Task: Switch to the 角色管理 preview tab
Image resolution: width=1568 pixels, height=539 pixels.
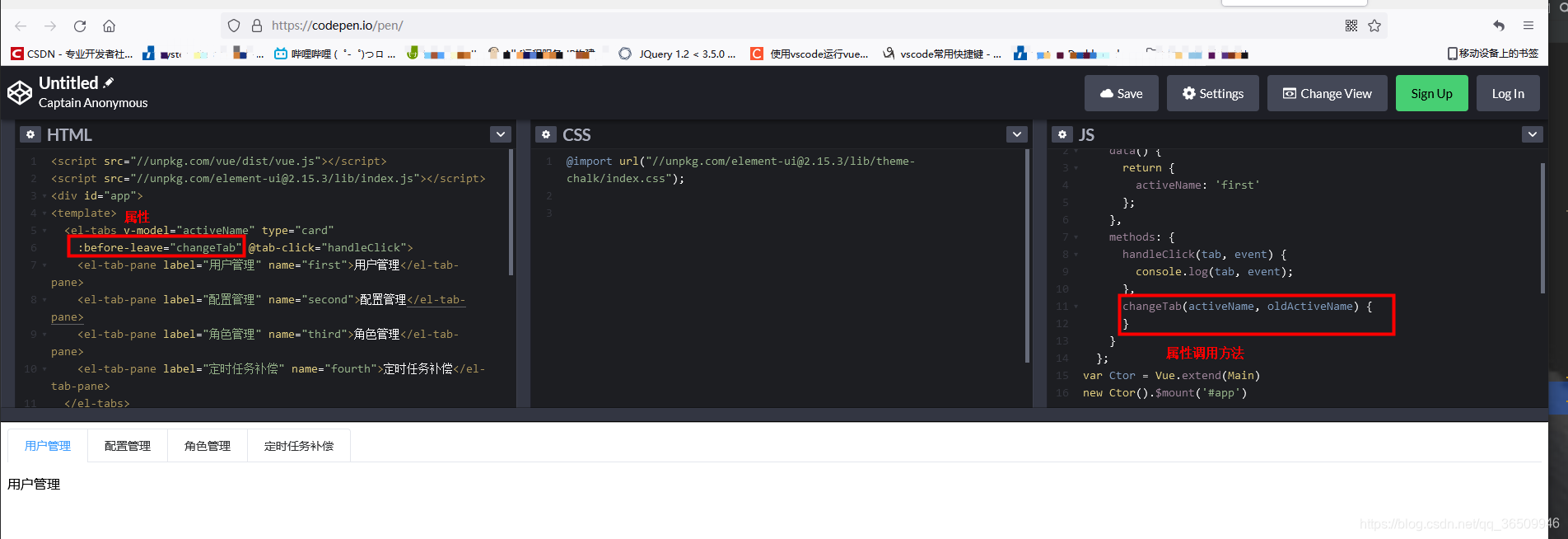Action: 208,446
